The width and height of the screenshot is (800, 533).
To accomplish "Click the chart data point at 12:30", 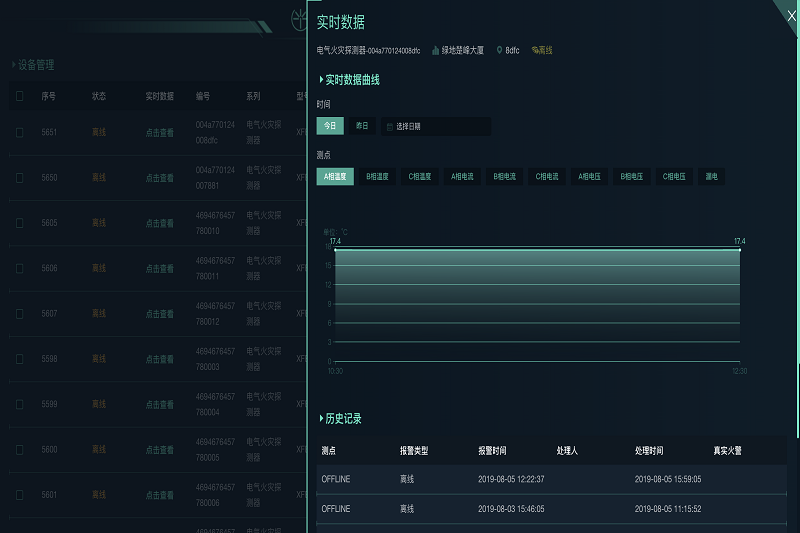I will tap(740, 250).
